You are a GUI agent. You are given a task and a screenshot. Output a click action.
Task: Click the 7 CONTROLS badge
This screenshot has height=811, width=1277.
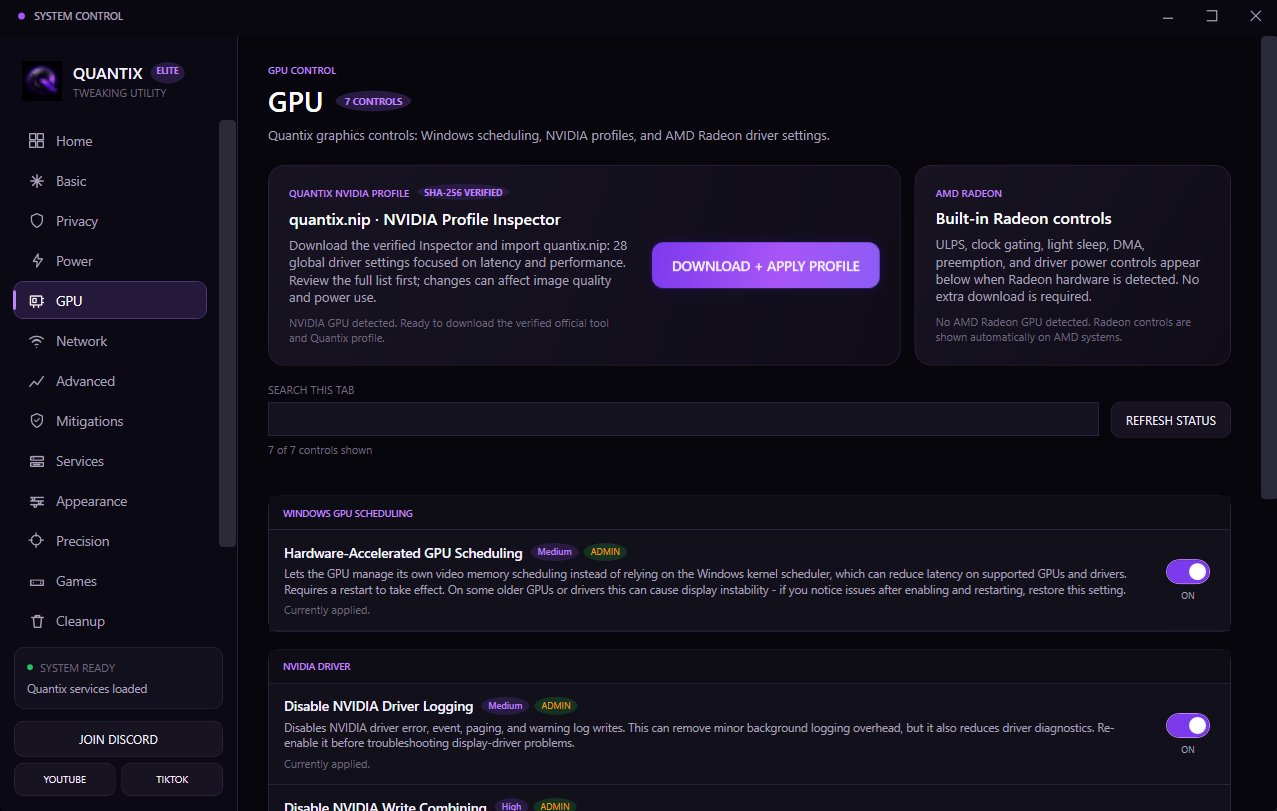(374, 101)
